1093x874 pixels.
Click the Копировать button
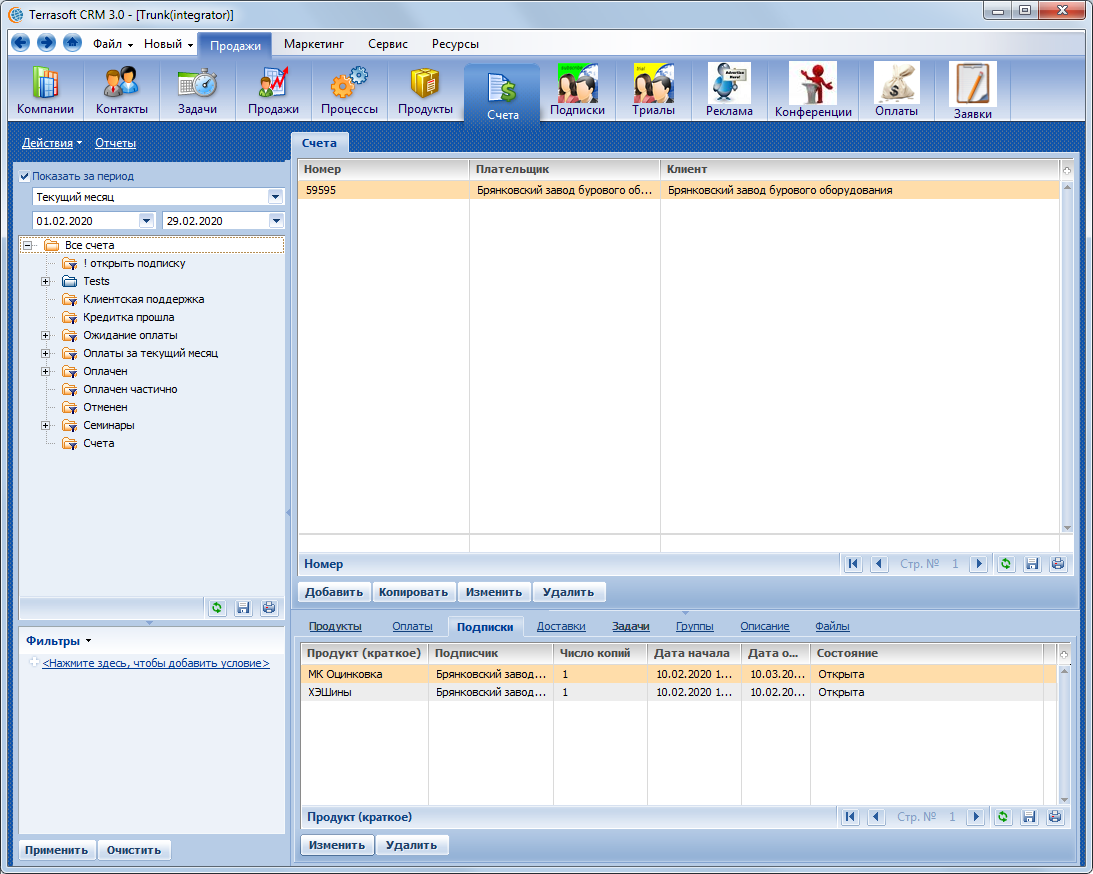(413, 592)
